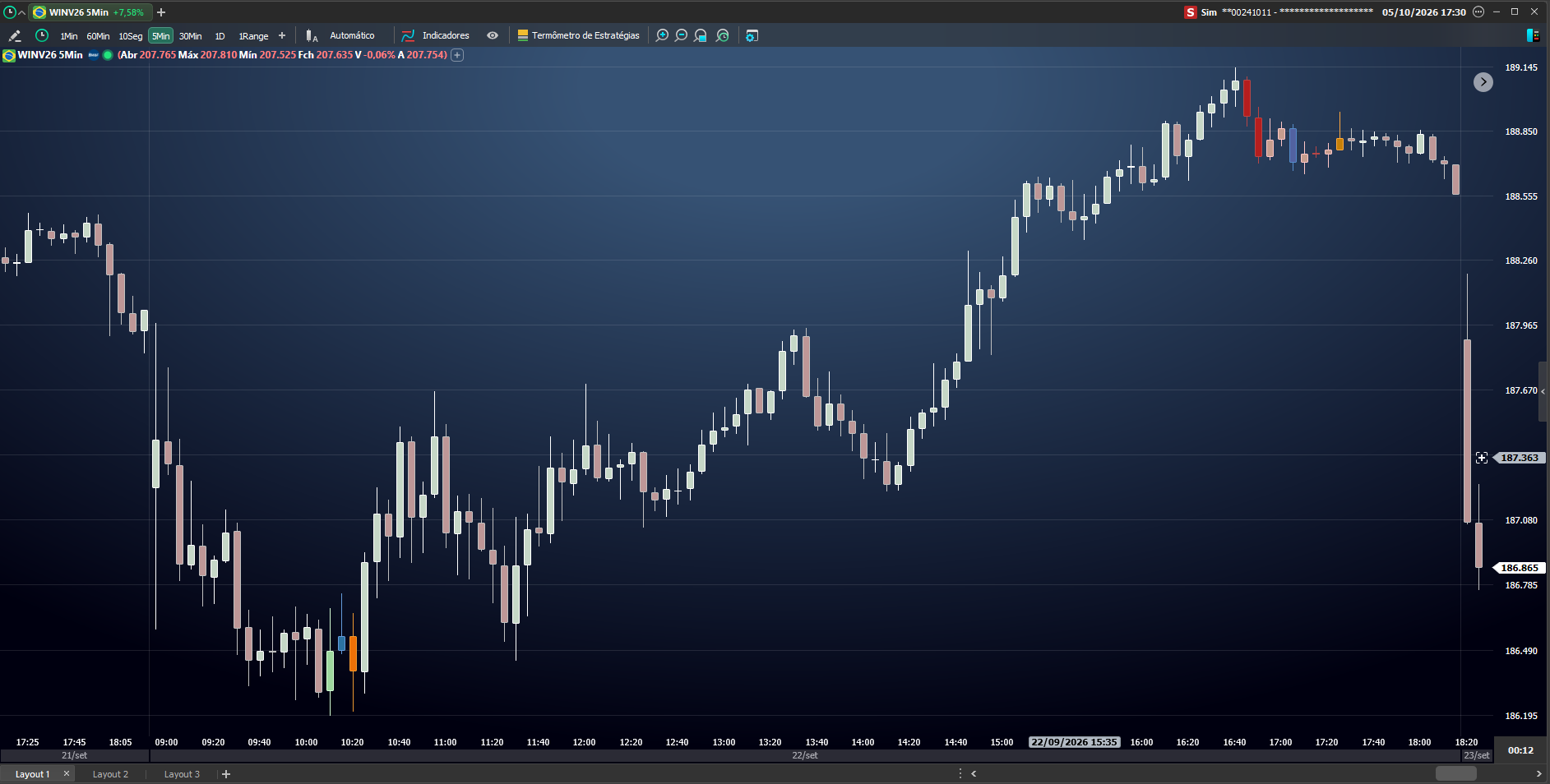Select the 1Range timeframe
This screenshot has width=1550, height=784.
(253, 36)
